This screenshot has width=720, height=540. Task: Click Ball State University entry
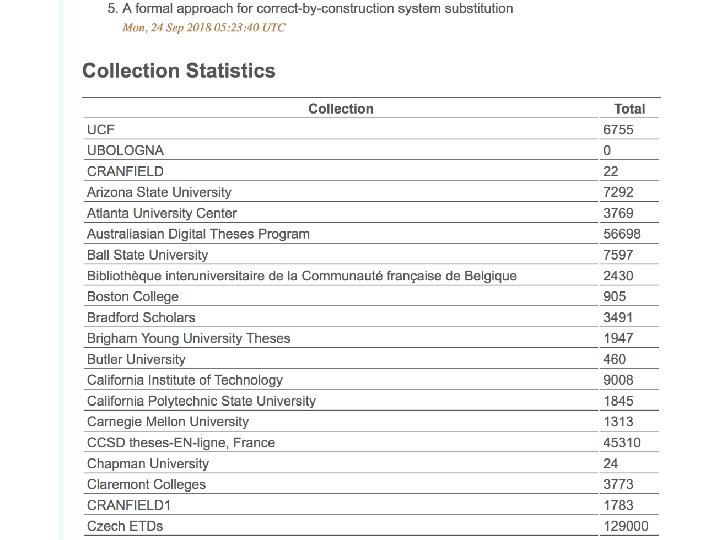[x=147, y=255]
